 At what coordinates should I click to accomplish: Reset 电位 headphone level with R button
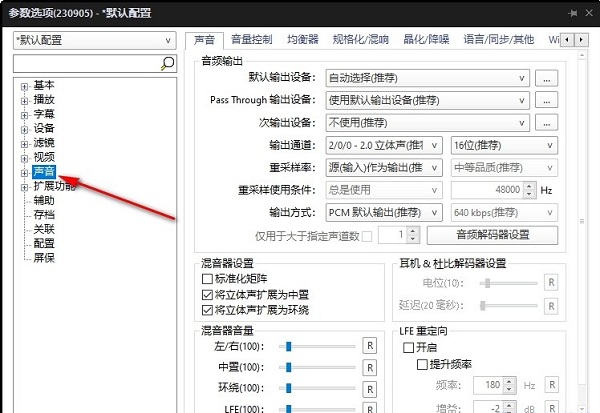pyautogui.click(x=551, y=282)
